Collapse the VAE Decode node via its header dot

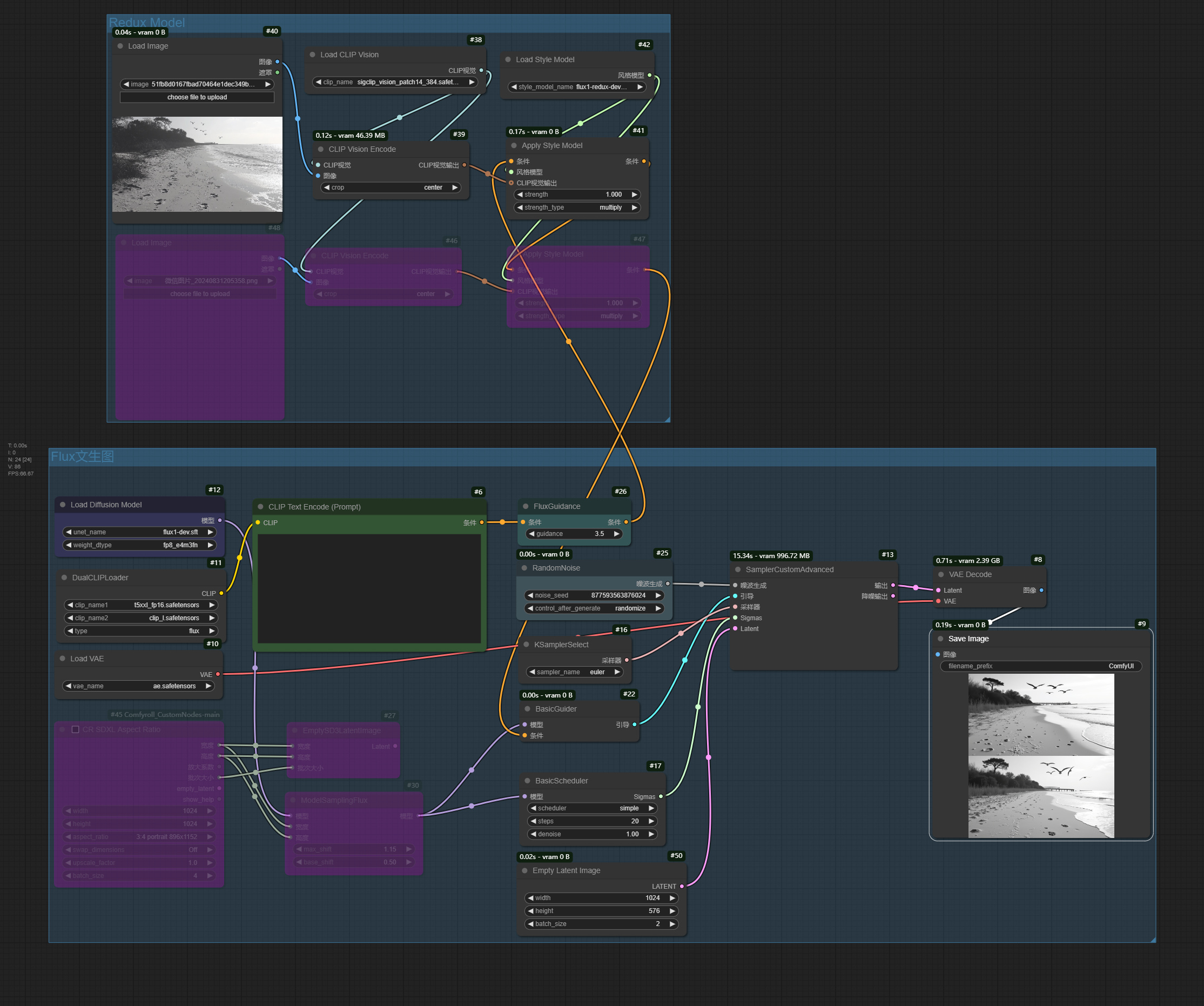click(x=941, y=574)
